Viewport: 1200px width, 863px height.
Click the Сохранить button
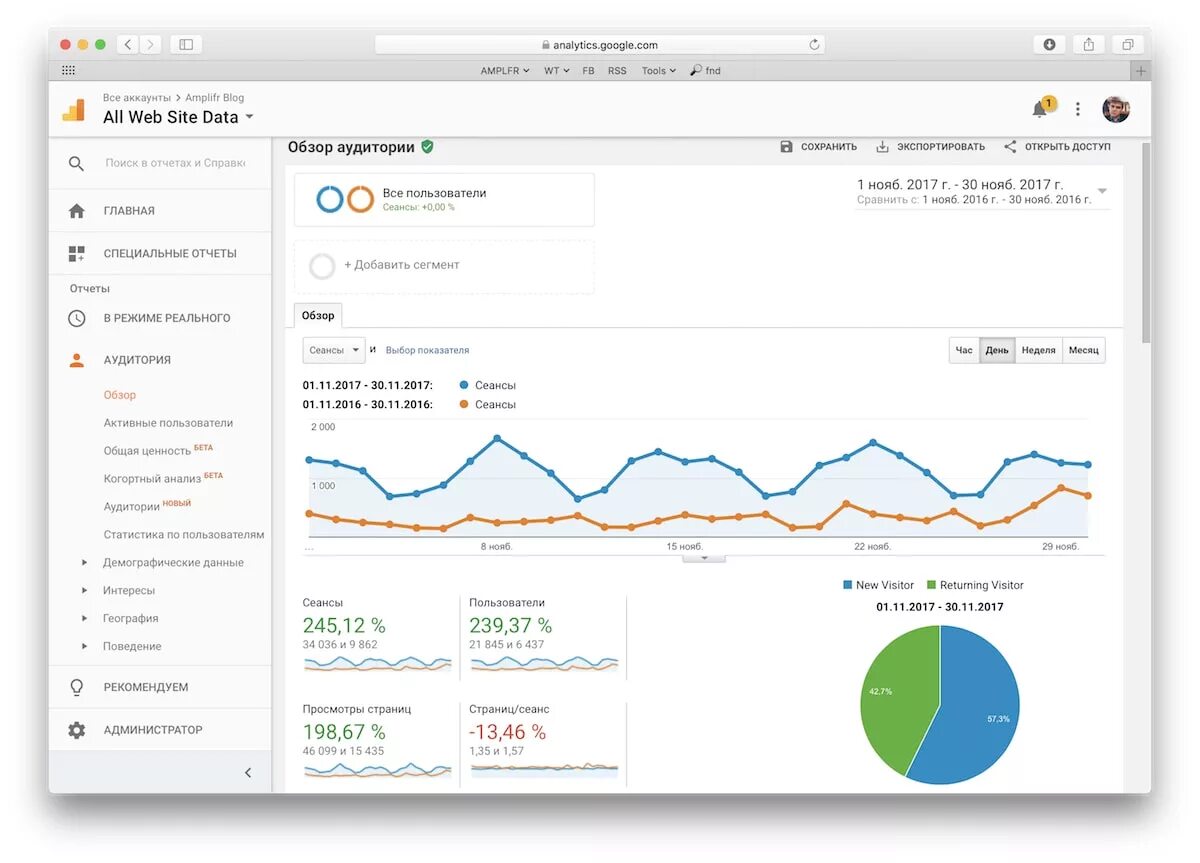point(818,146)
